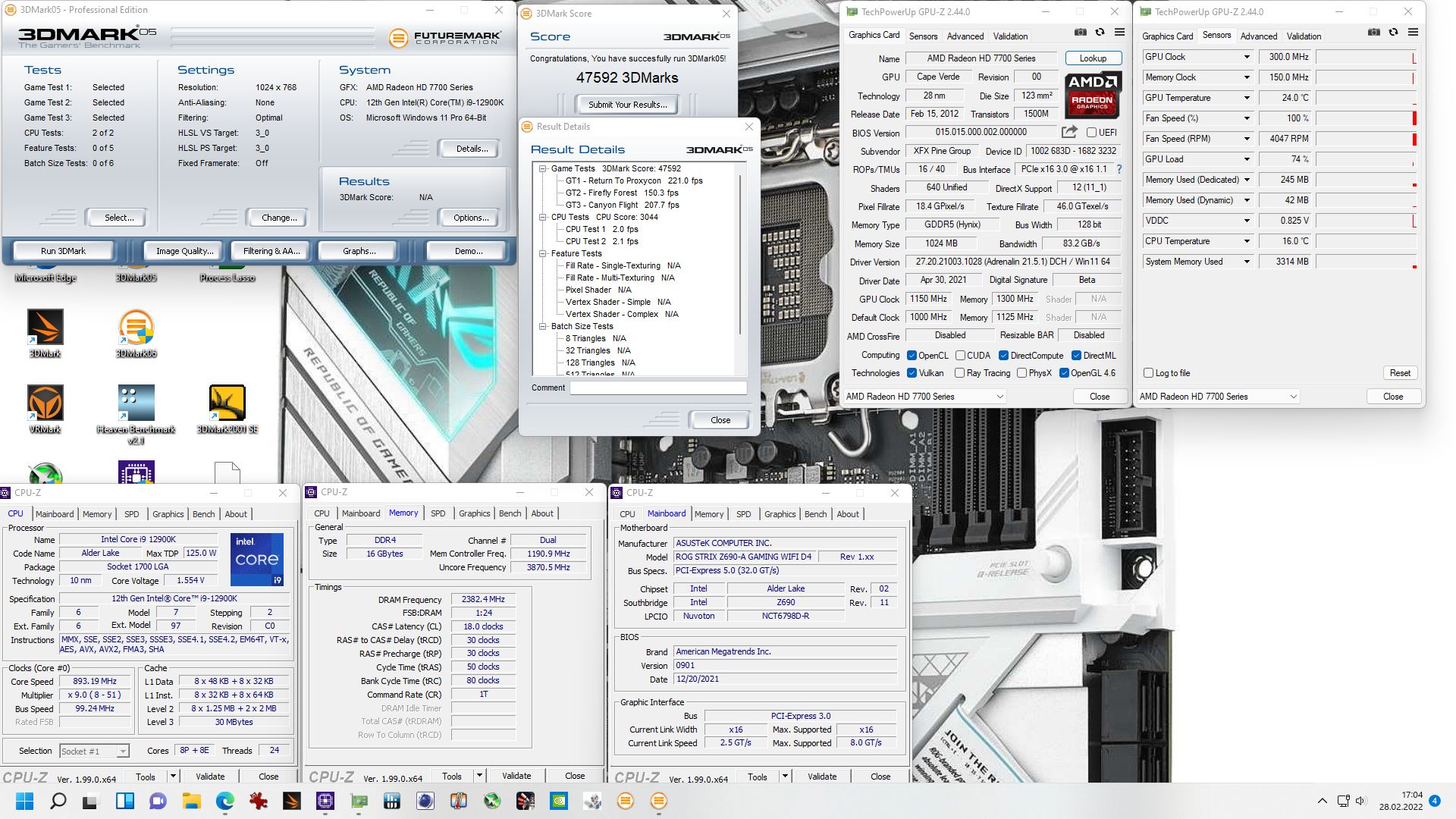Toggle the Vulkan checkbox
The image size is (1456, 819).
point(912,373)
